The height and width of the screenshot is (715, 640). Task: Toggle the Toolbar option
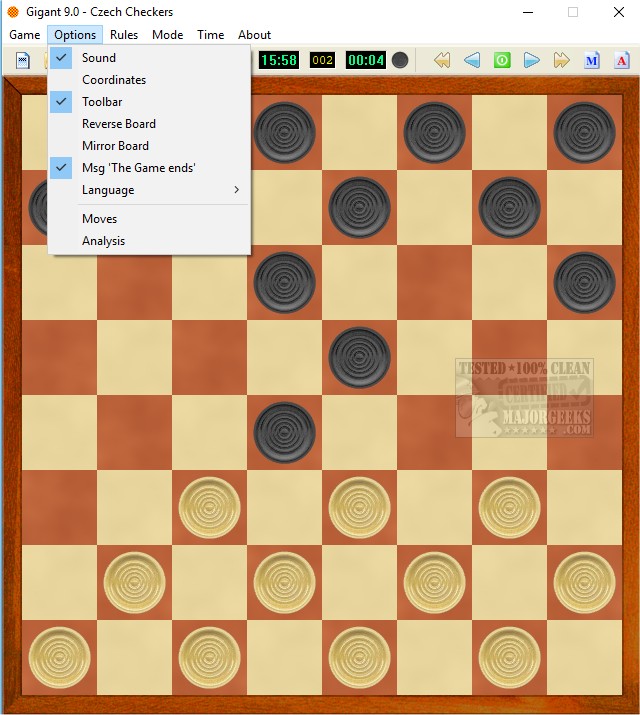(150, 102)
